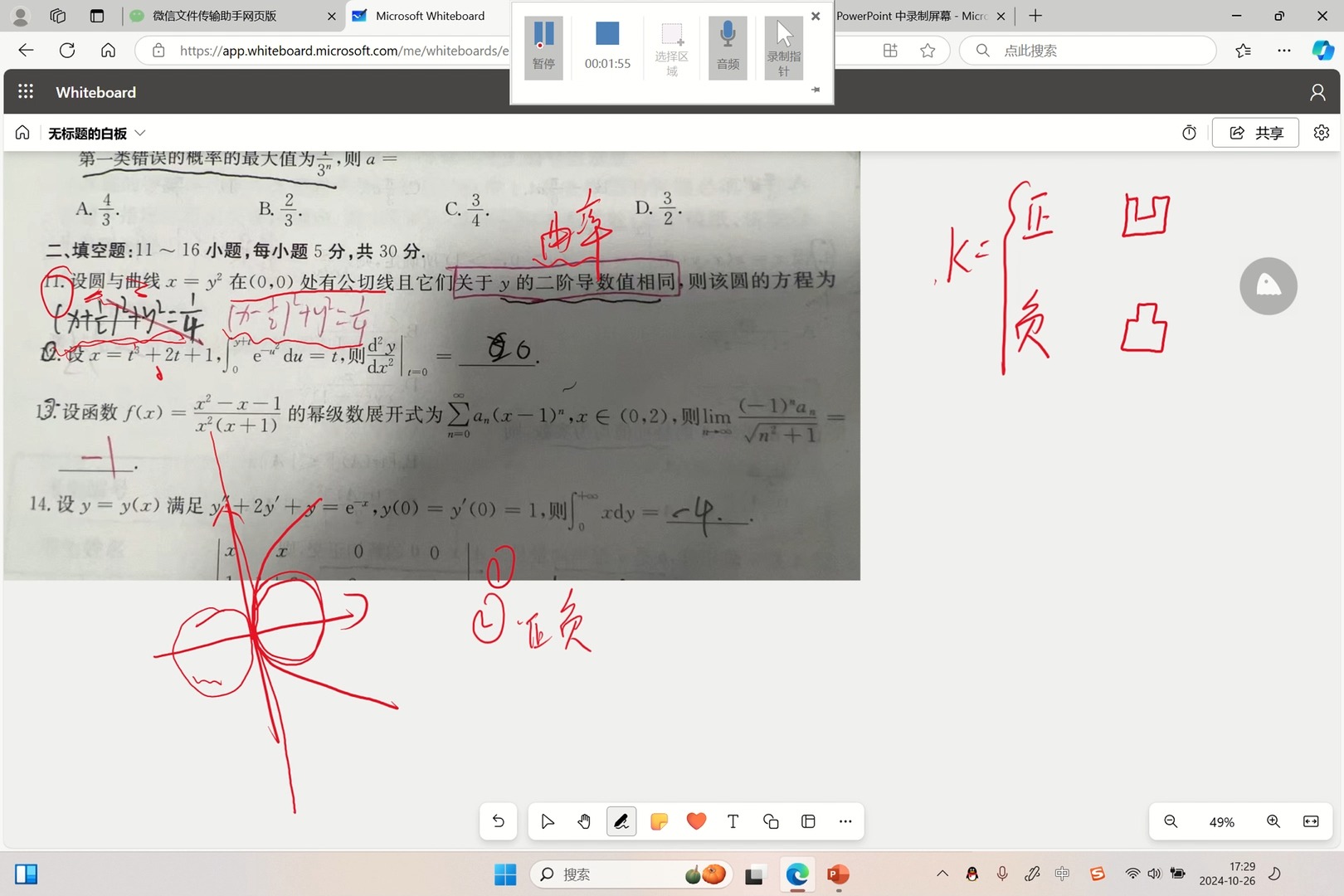Image resolution: width=1344 pixels, height=896 pixels.
Task: Go back in browser
Action: point(26,51)
